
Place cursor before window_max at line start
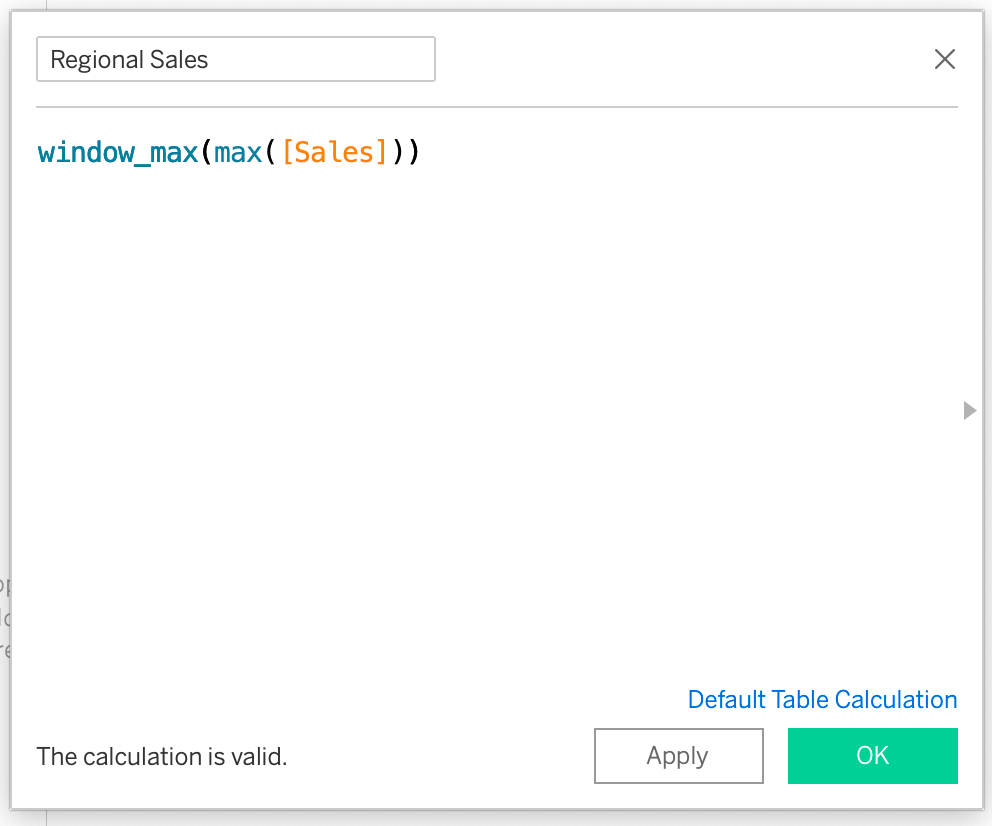(38, 153)
